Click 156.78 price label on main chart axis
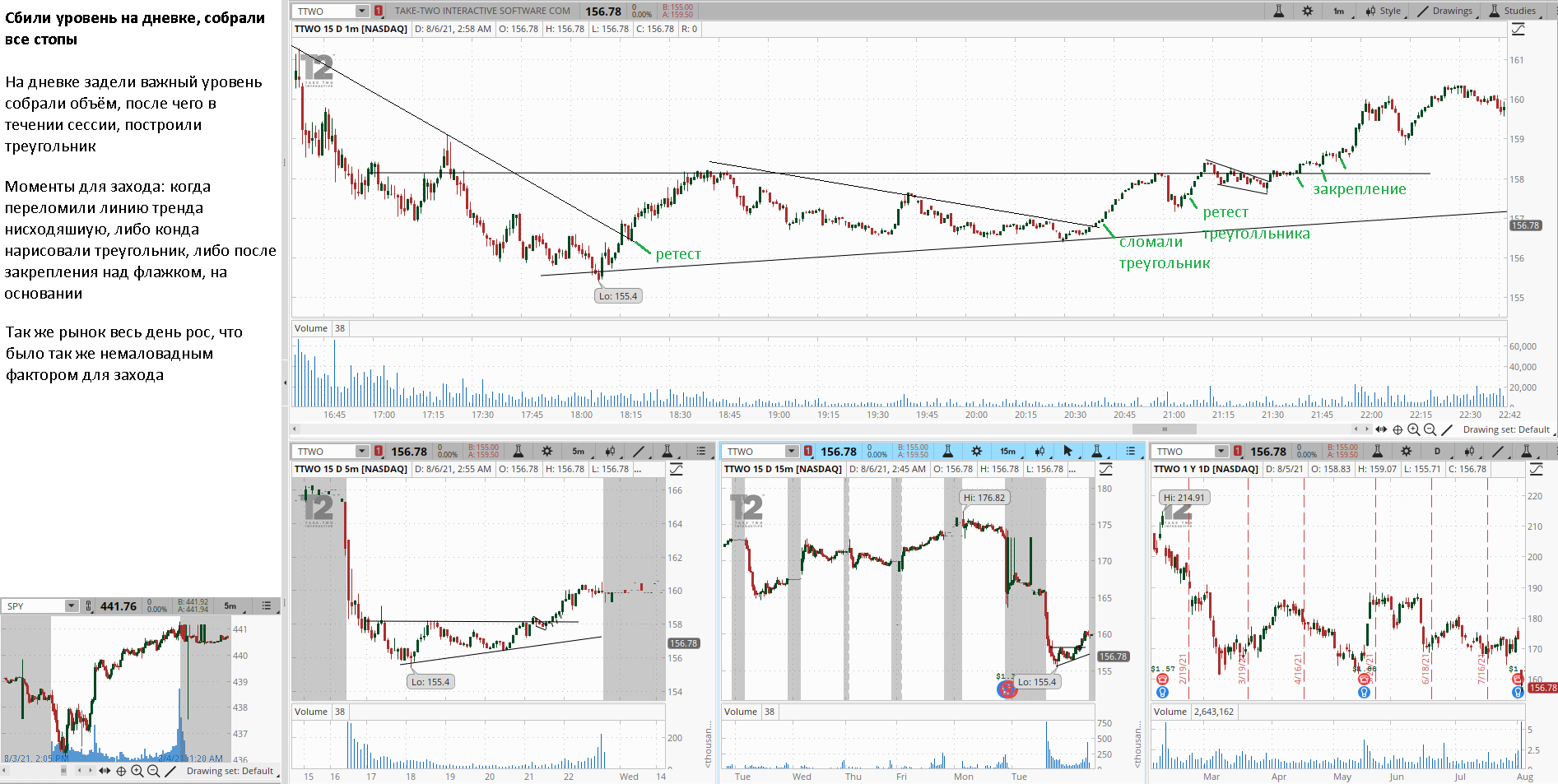This screenshot has height=784, width=1558. pyautogui.click(x=1525, y=225)
